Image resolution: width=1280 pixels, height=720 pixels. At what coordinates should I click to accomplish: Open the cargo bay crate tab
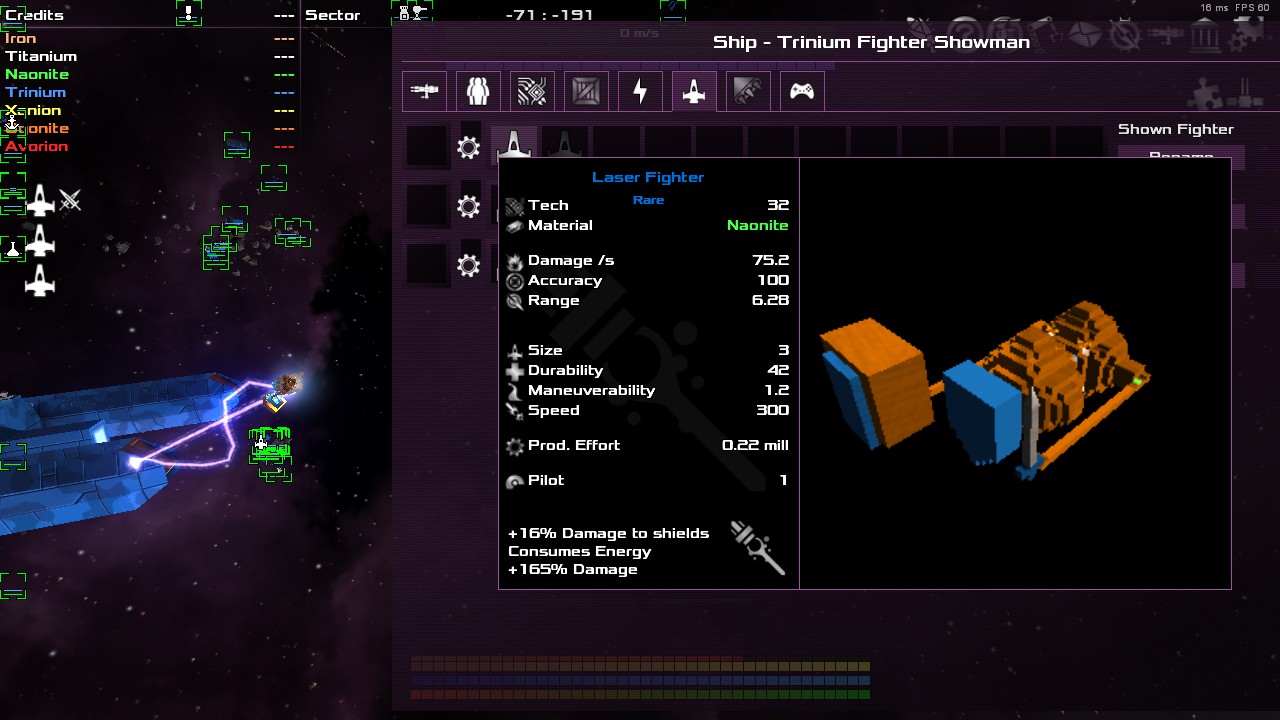[x=586, y=91]
